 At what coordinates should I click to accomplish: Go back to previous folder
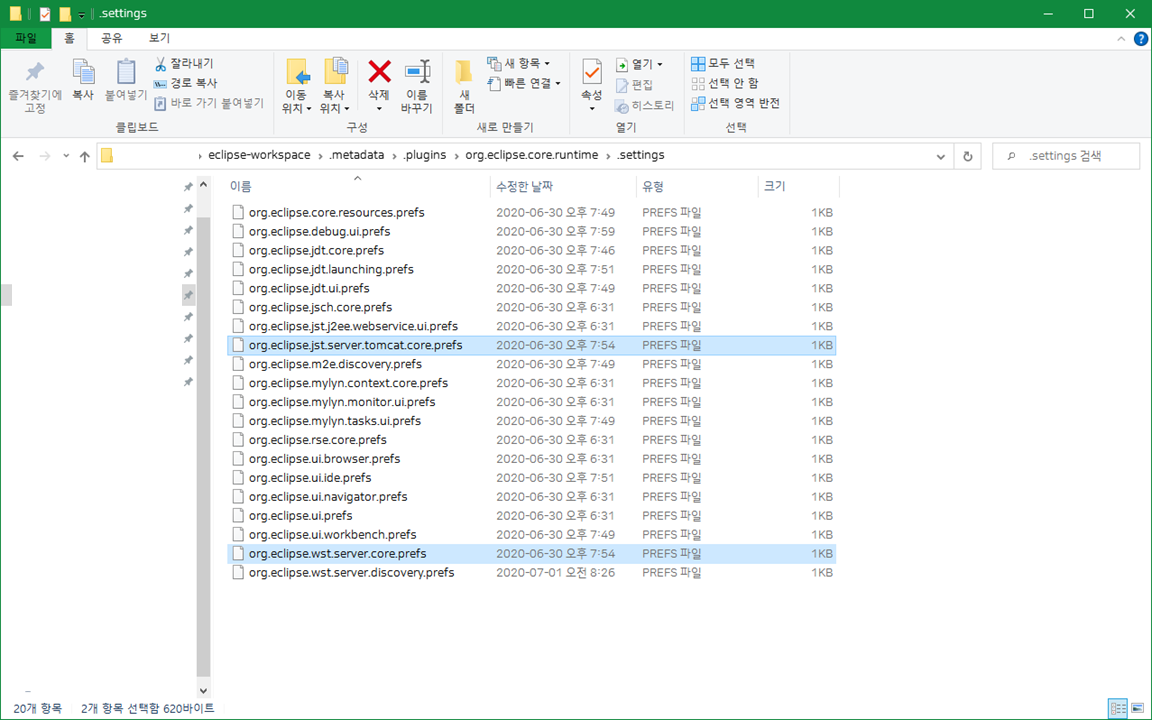(x=18, y=156)
